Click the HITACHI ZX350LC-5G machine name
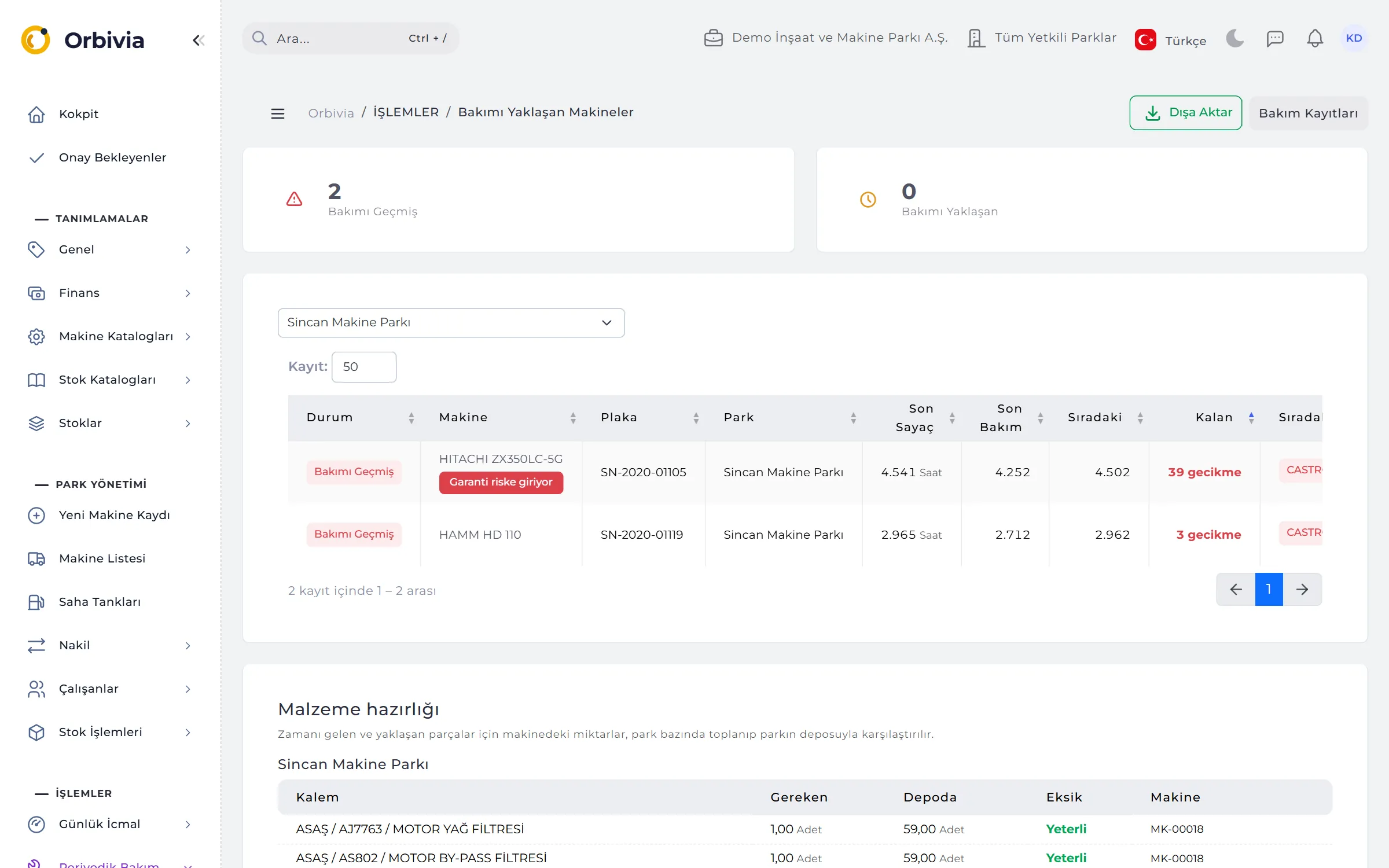1389x868 pixels. 501,459
